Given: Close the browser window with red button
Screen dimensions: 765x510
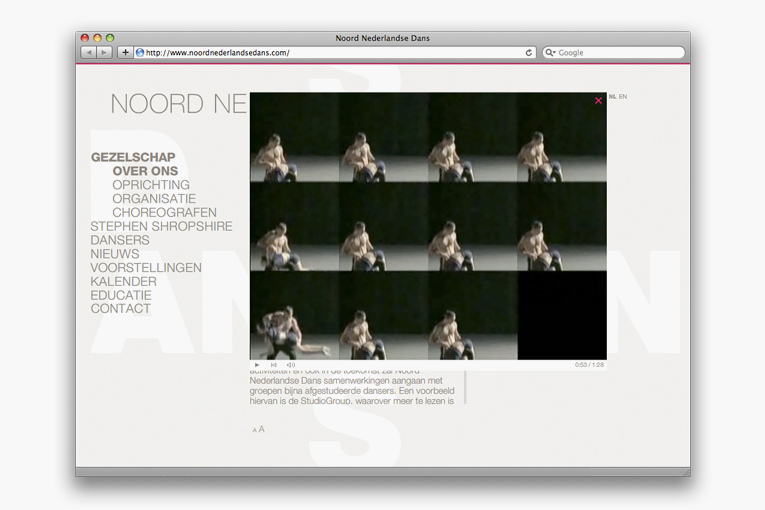Looking at the screenshot, I should [84, 38].
